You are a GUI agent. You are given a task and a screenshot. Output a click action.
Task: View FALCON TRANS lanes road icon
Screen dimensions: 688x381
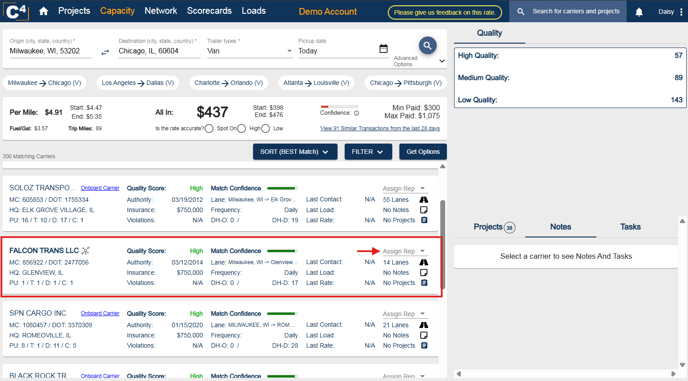pos(423,262)
